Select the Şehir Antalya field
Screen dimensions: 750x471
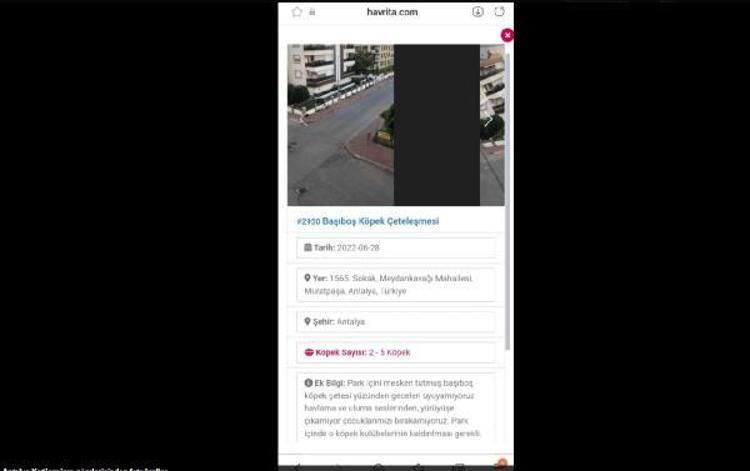396,322
